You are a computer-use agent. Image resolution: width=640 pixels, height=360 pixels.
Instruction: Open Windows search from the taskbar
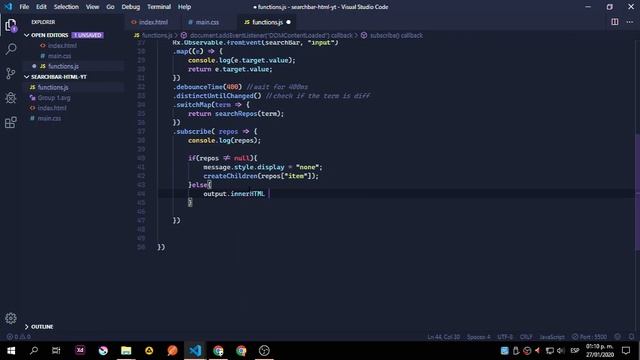pyautogui.click(x=34, y=351)
